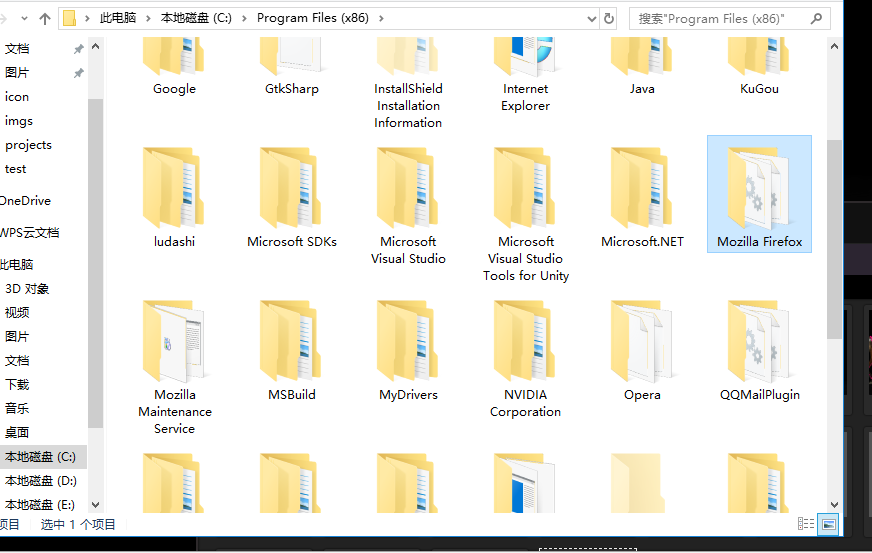This screenshot has height=553, width=872.
Task: Select the Opera folder
Action: (x=642, y=350)
